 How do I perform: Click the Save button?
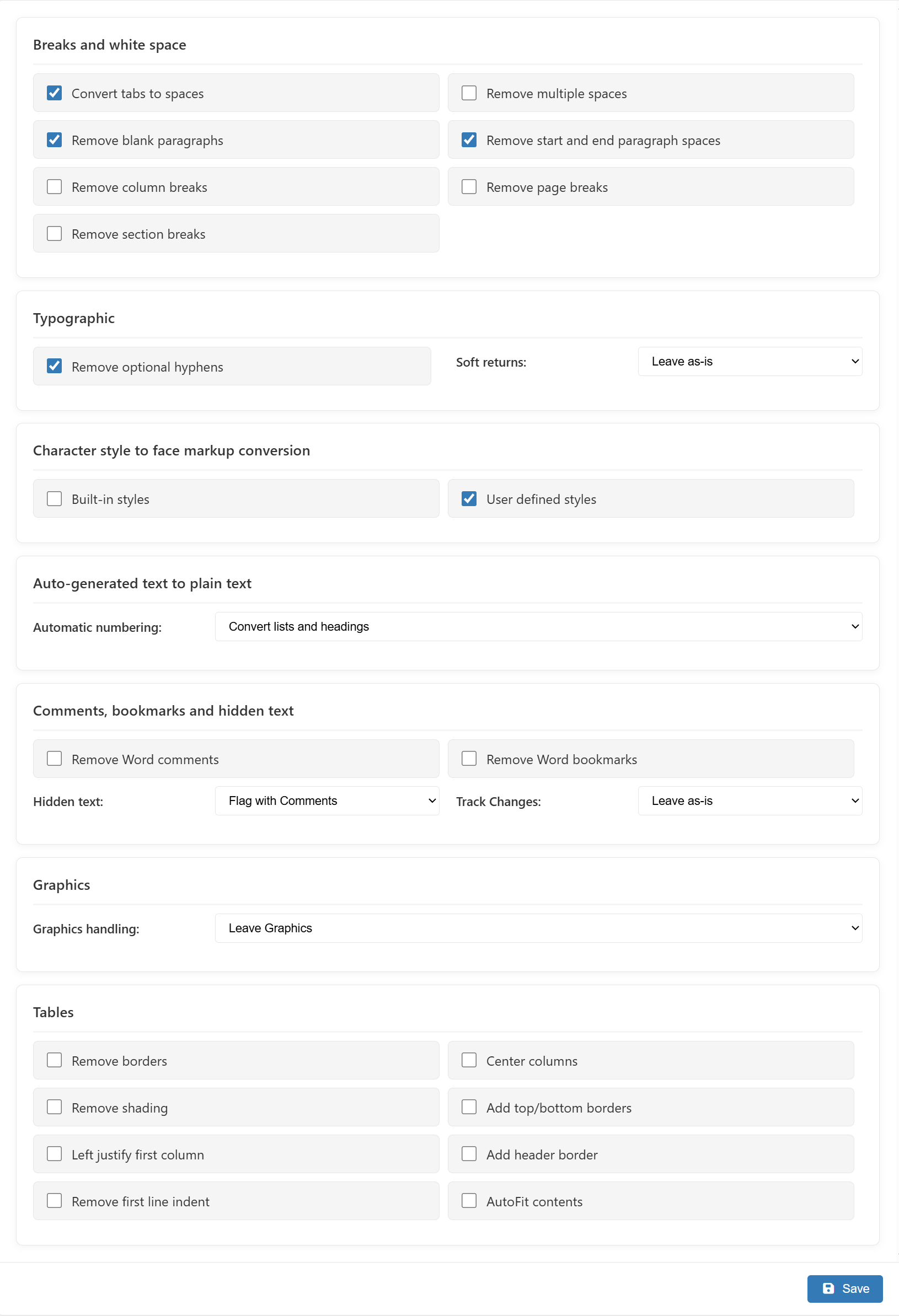point(844,1288)
